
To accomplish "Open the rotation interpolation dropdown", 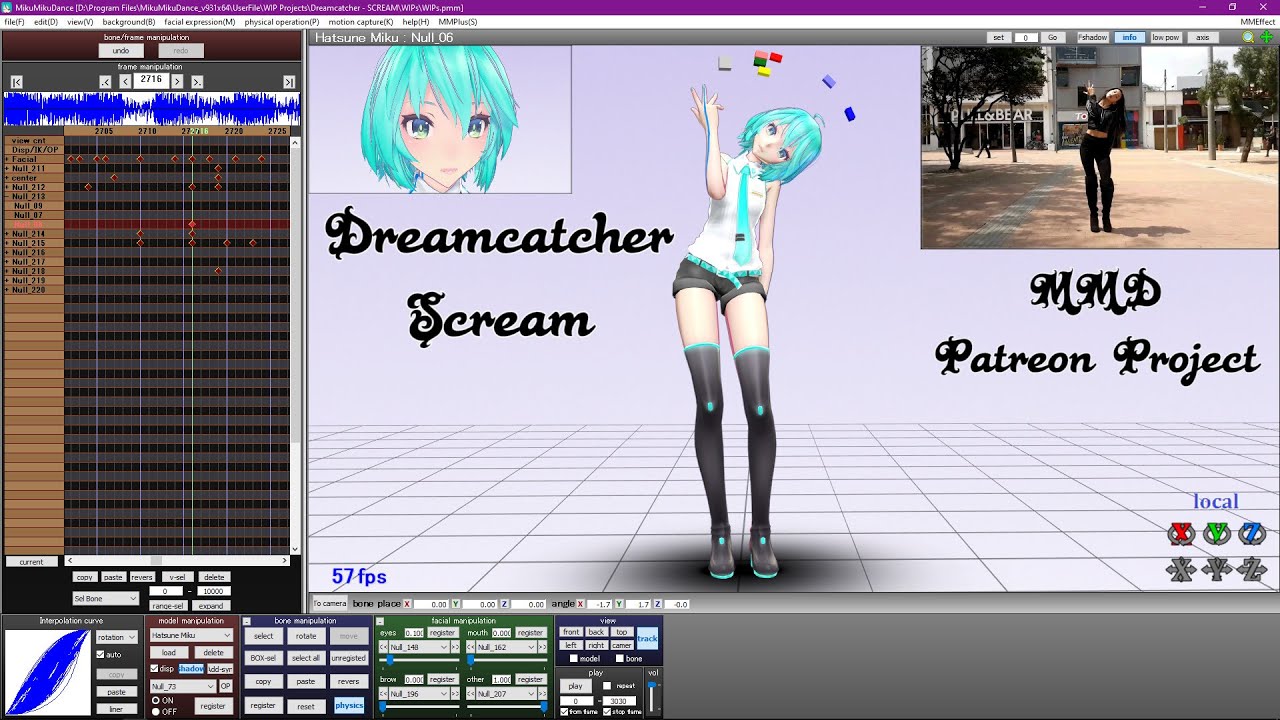I will [x=117, y=637].
